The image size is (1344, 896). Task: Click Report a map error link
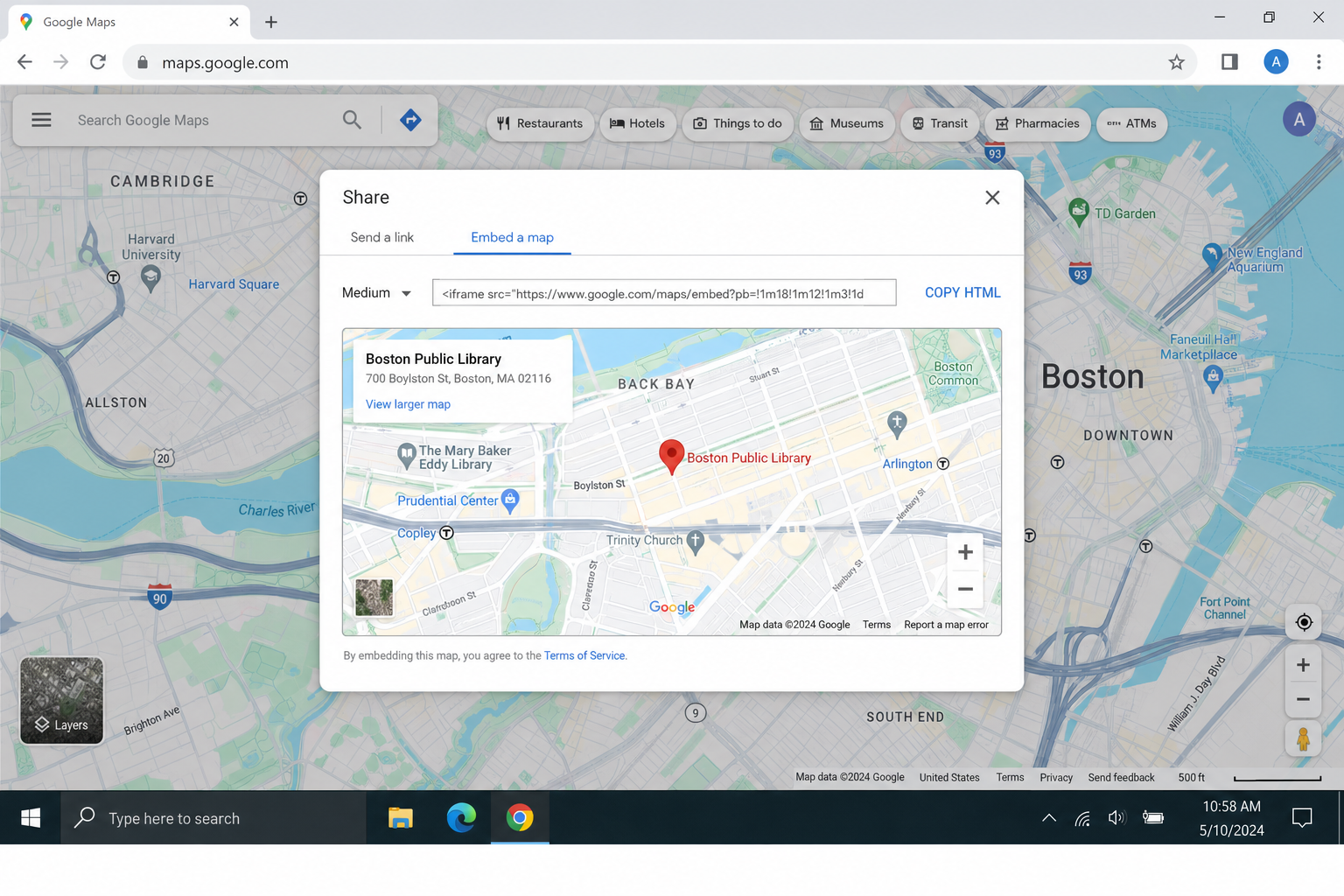point(946,625)
